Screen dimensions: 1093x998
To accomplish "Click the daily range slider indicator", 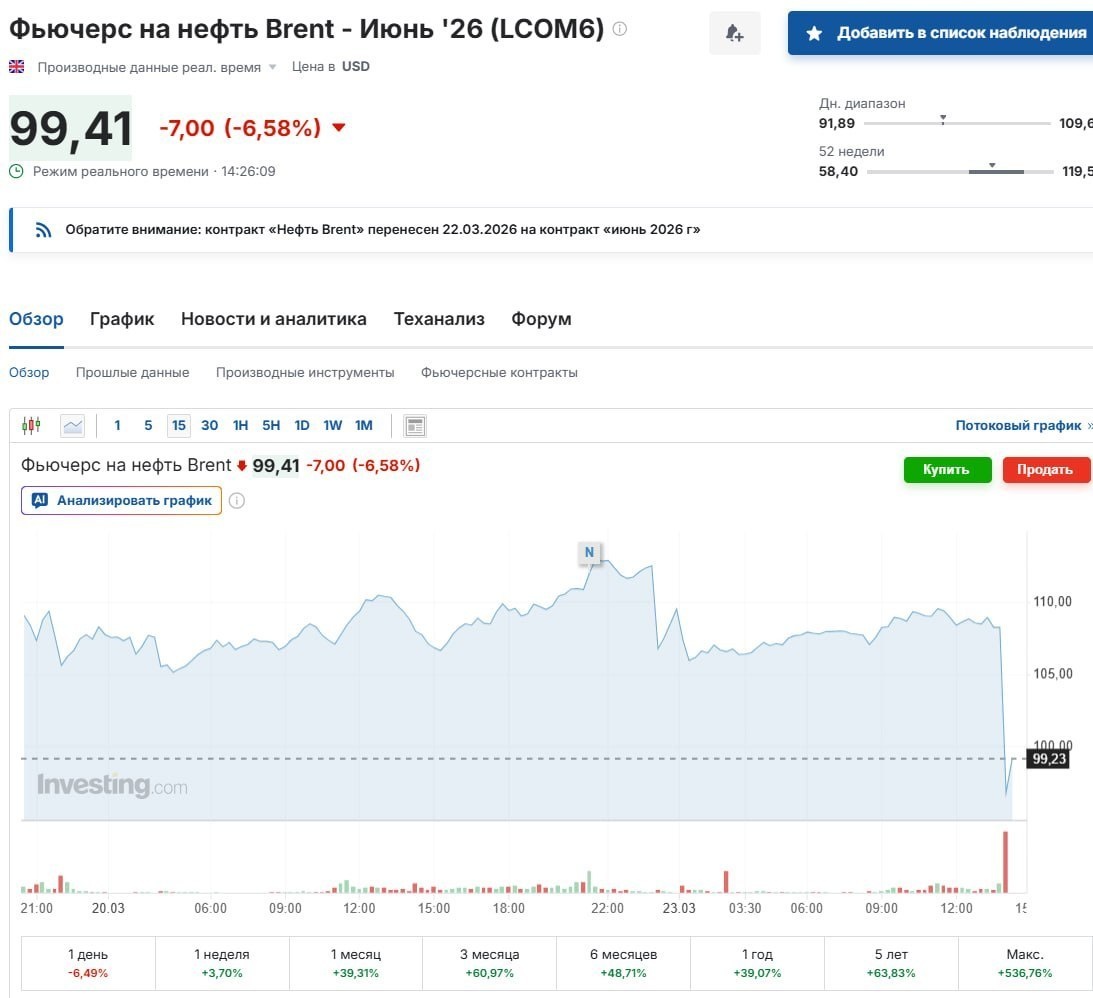I will [942, 119].
